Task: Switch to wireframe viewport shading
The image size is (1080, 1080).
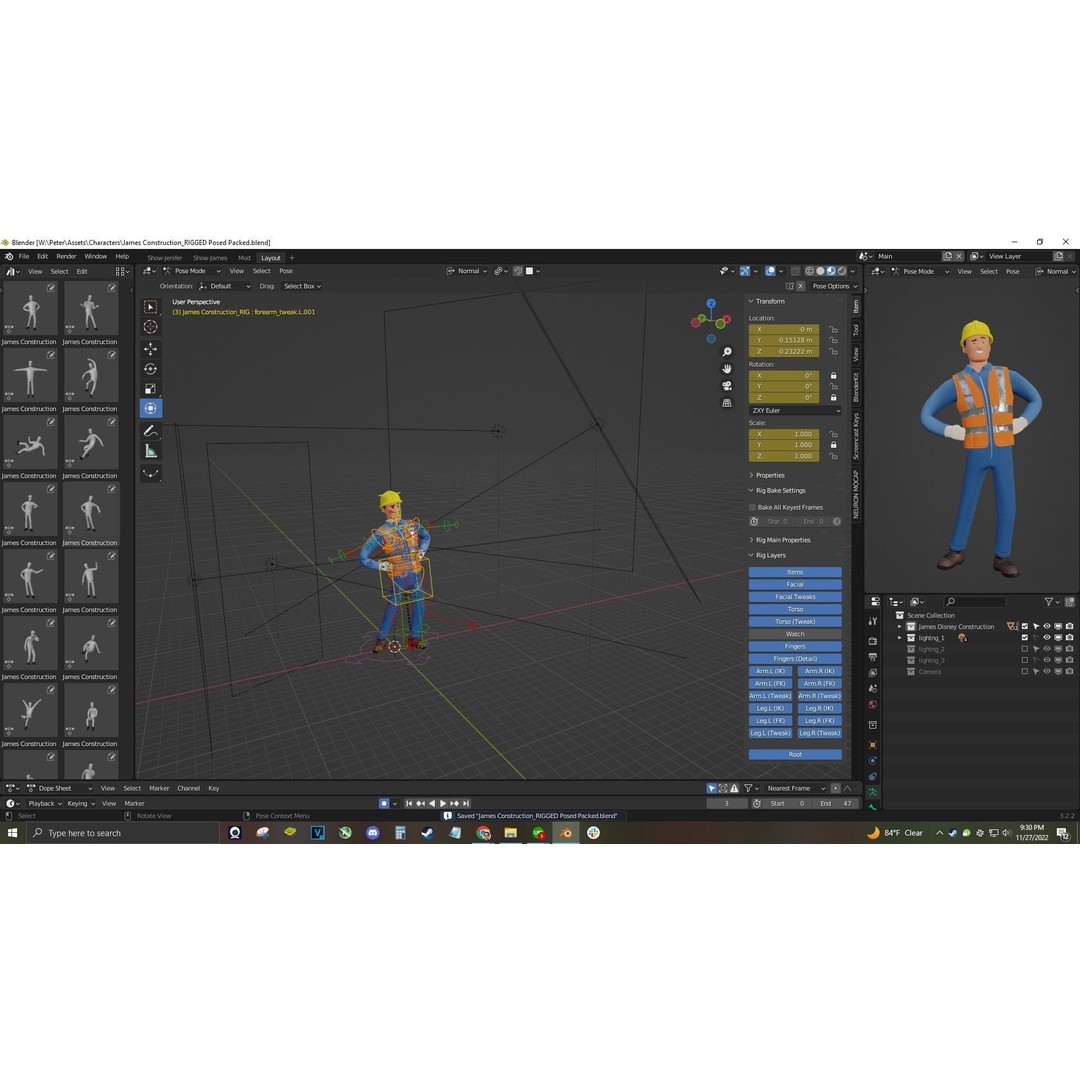Action: 809,271
